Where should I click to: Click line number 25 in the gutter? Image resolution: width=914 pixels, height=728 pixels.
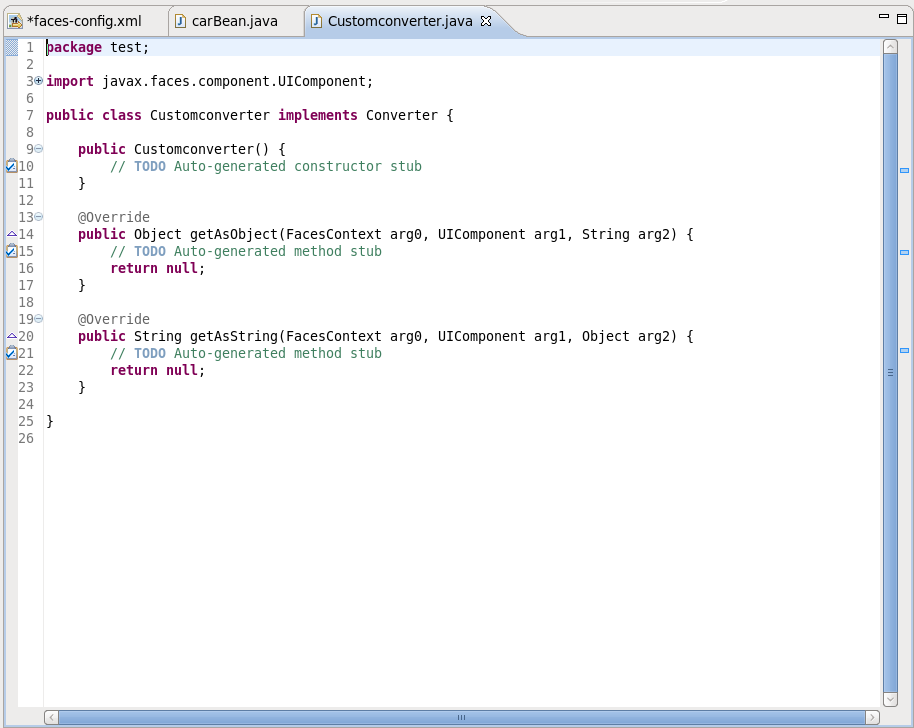[x=26, y=421]
